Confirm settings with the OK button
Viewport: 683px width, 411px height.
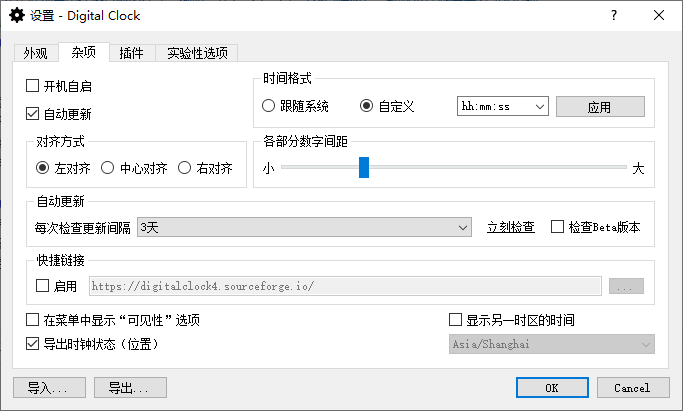[x=552, y=387]
